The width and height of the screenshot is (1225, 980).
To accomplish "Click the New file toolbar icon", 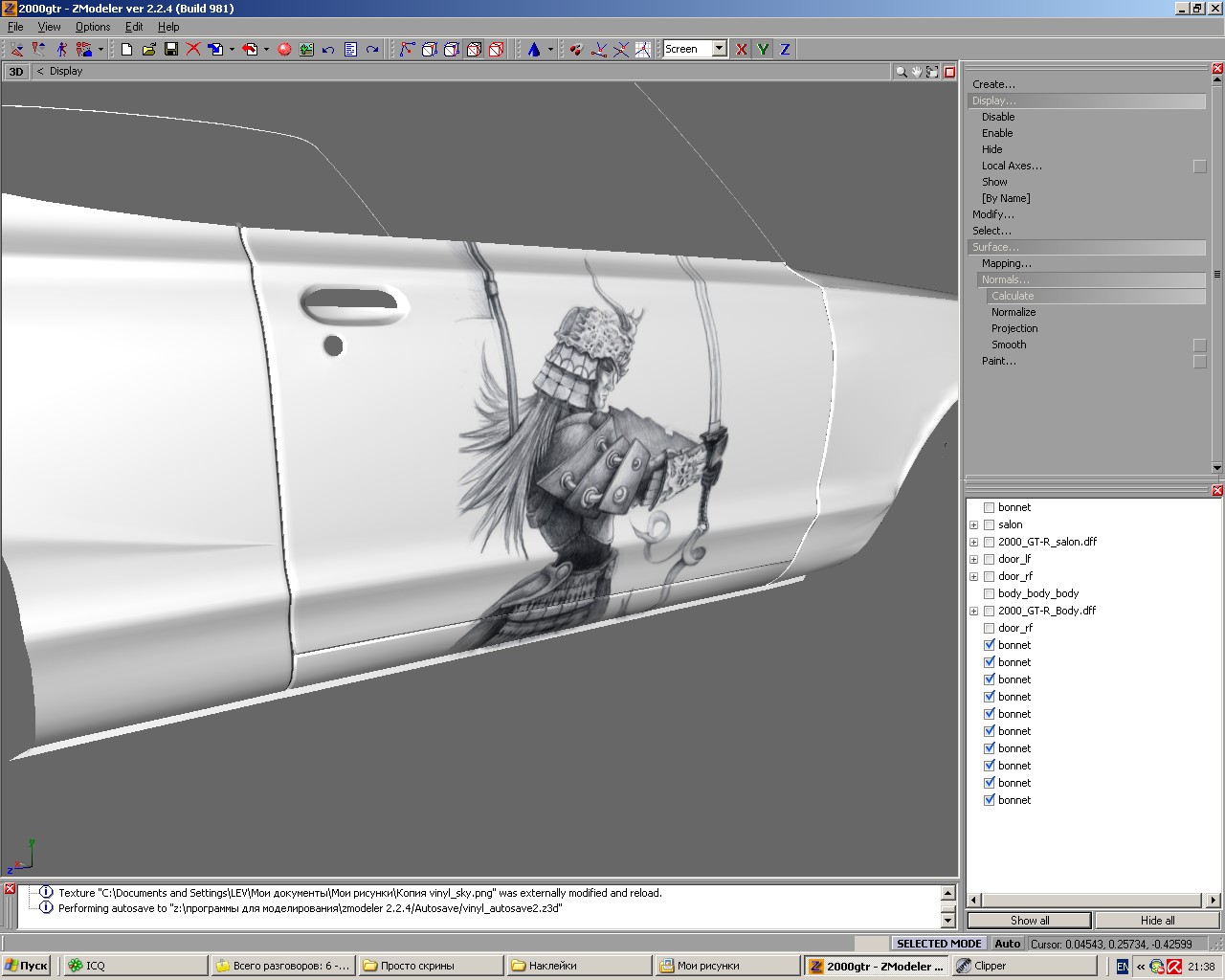I will [x=126, y=49].
